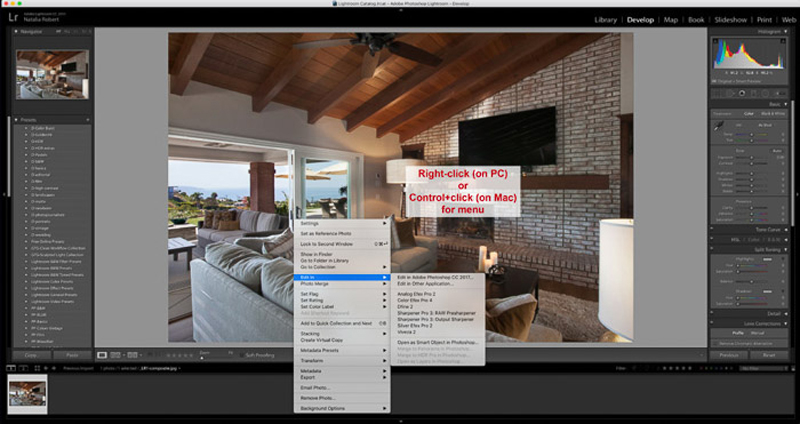The height and width of the screenshot is (424, 800).
Task: Select the filmstrip photo thumbnail
Action: [x=27, y=391]
